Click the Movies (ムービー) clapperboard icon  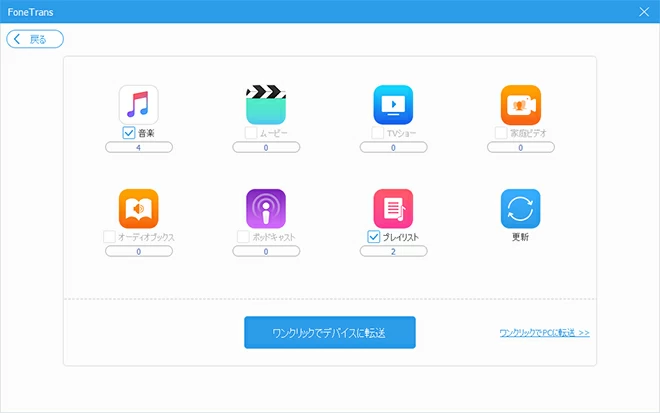266,104
